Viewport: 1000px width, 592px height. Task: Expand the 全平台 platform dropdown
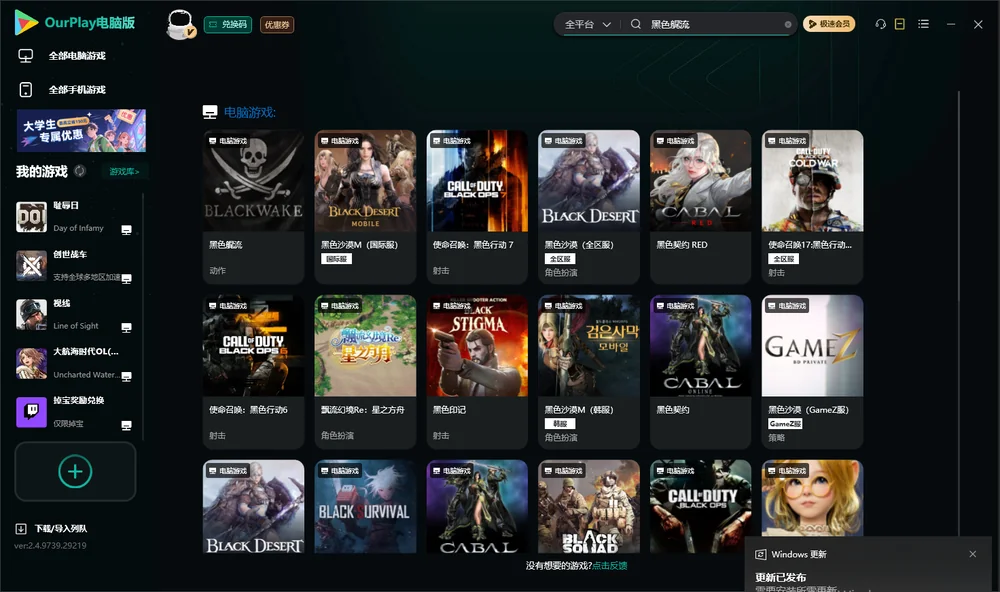pyautogui.click(x=587, y=24)
